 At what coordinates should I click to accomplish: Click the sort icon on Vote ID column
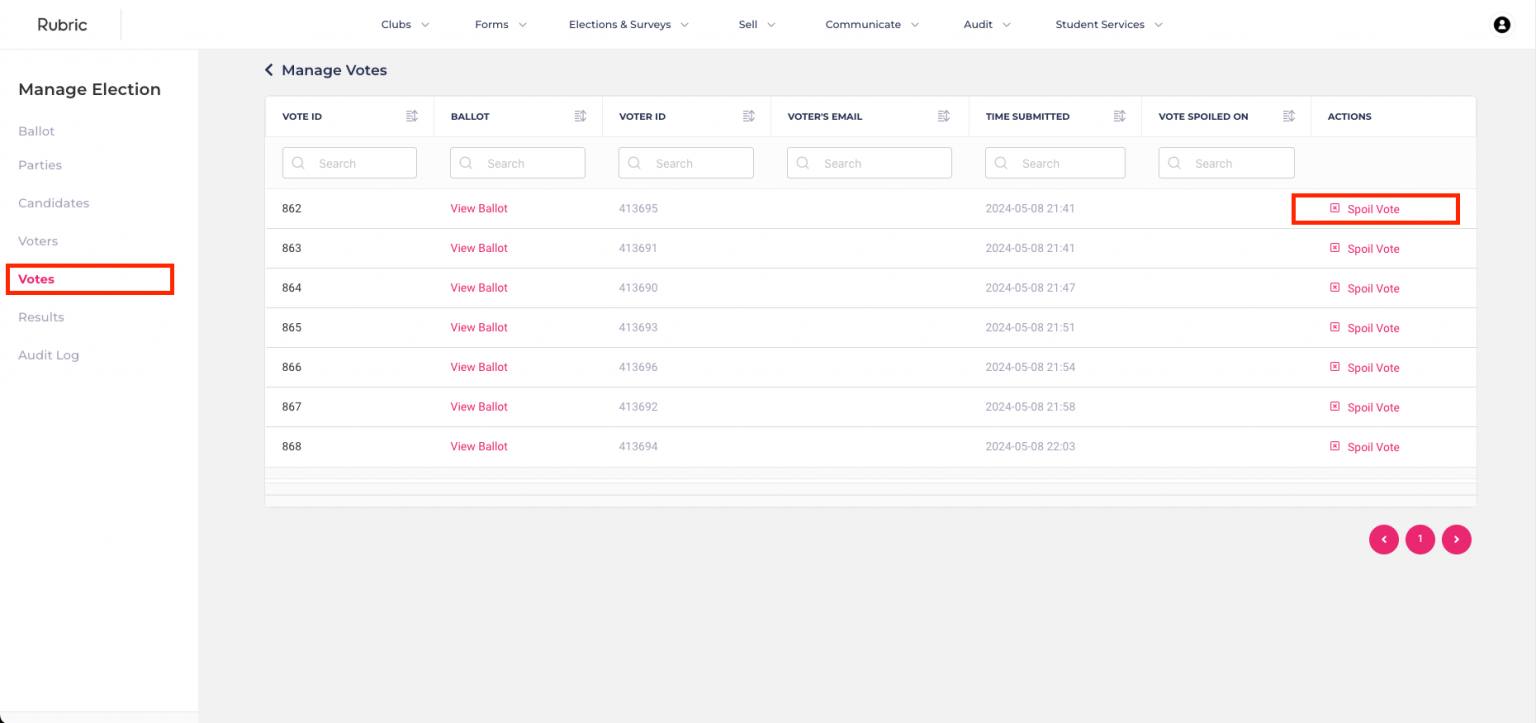coord(411,116)
